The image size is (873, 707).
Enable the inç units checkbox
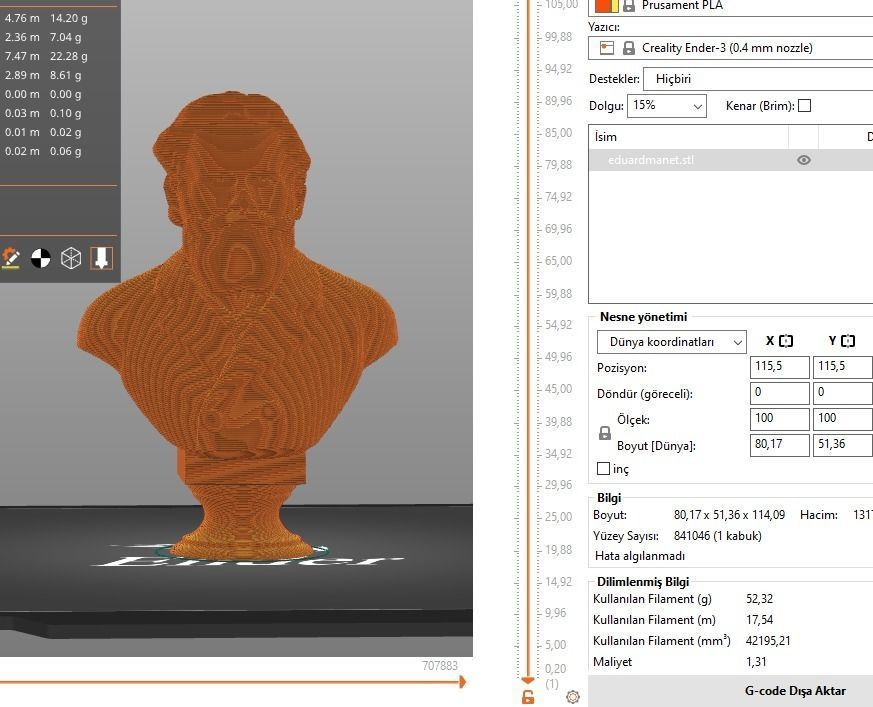[x=603, y=469]
